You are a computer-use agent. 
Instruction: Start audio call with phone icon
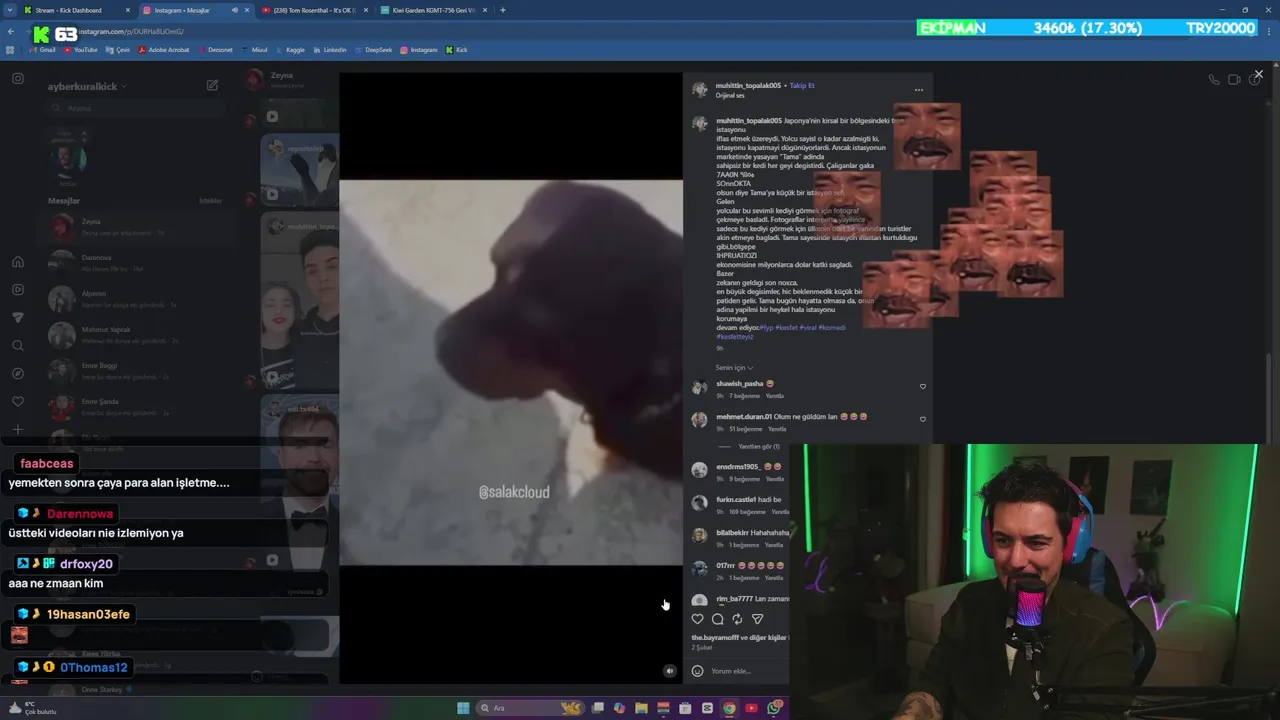1213,79
